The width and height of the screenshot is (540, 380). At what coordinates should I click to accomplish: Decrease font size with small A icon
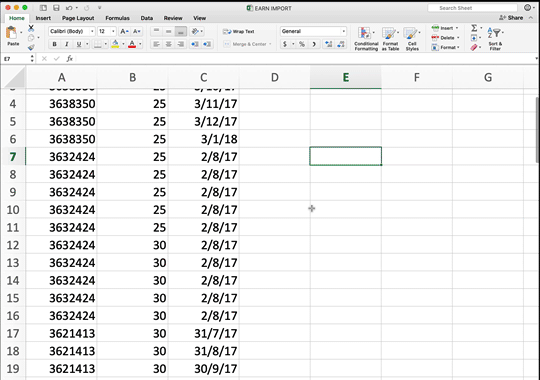137,31
